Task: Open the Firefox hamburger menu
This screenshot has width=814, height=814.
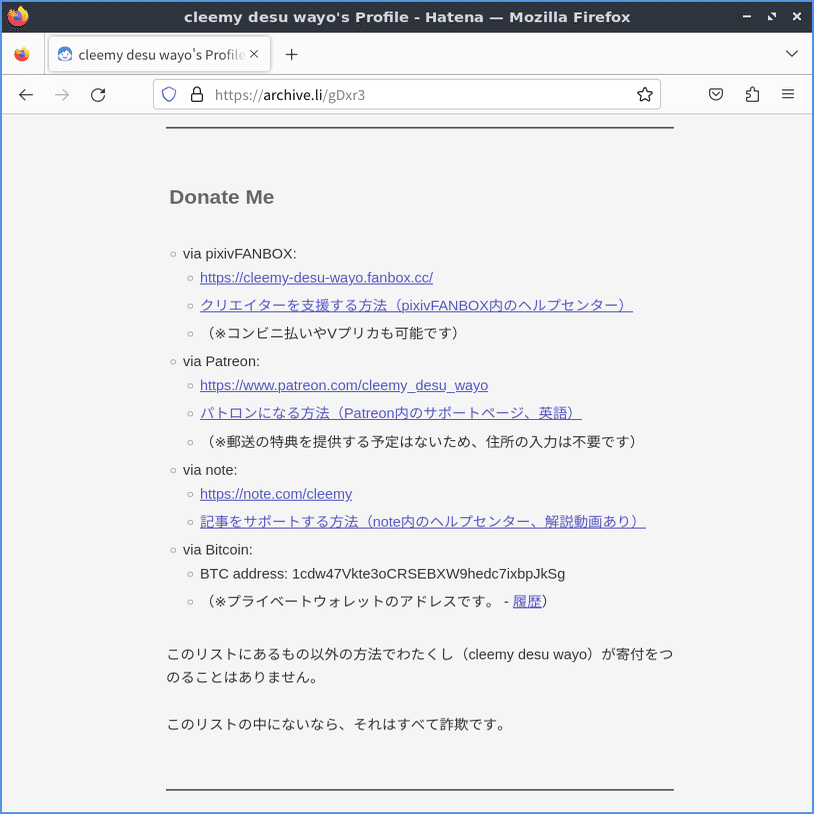Action: click(x=788, y=94)
